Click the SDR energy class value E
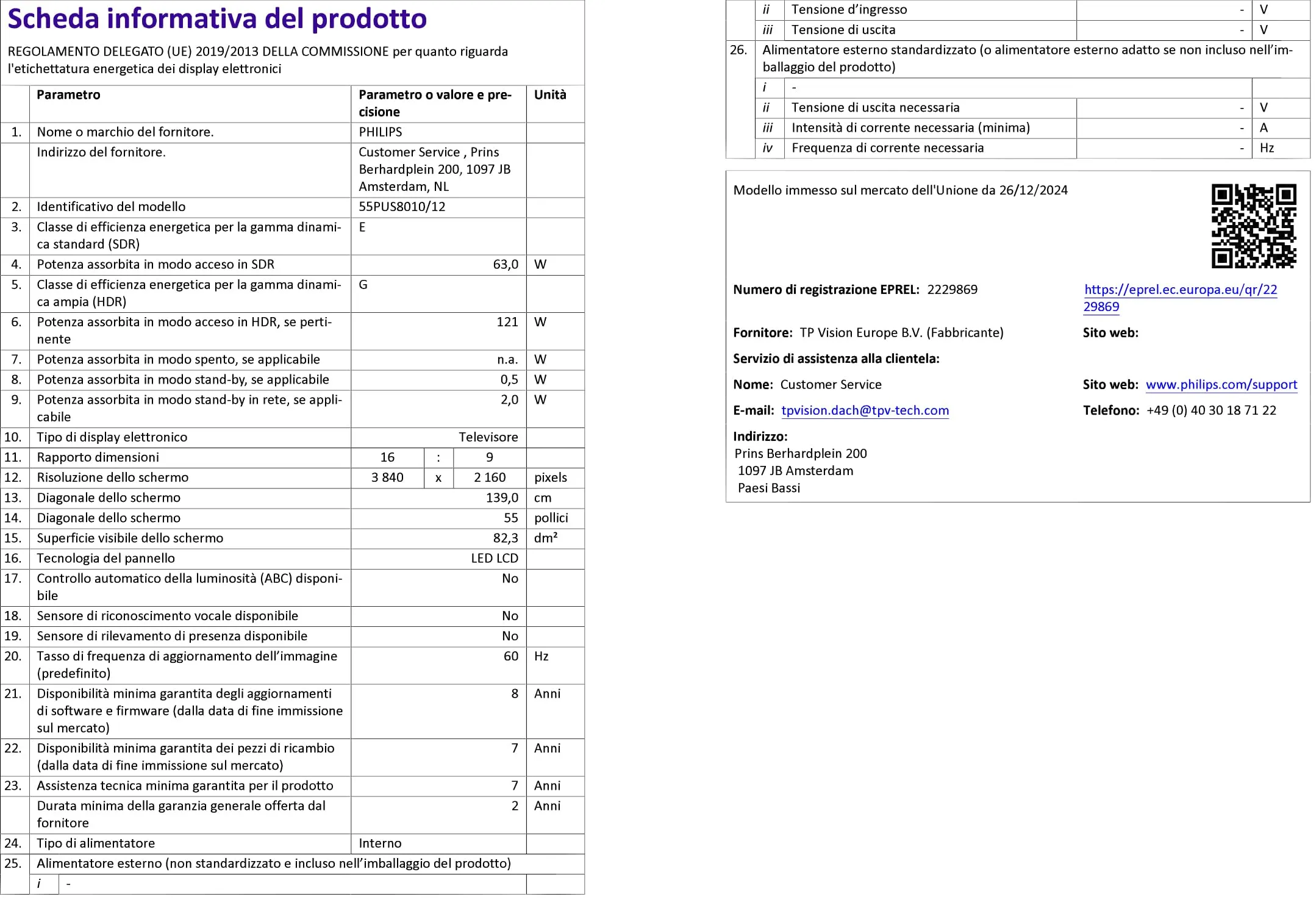Screen dimensions: 1316x908 pyautogui.click(x=362, y=227)
